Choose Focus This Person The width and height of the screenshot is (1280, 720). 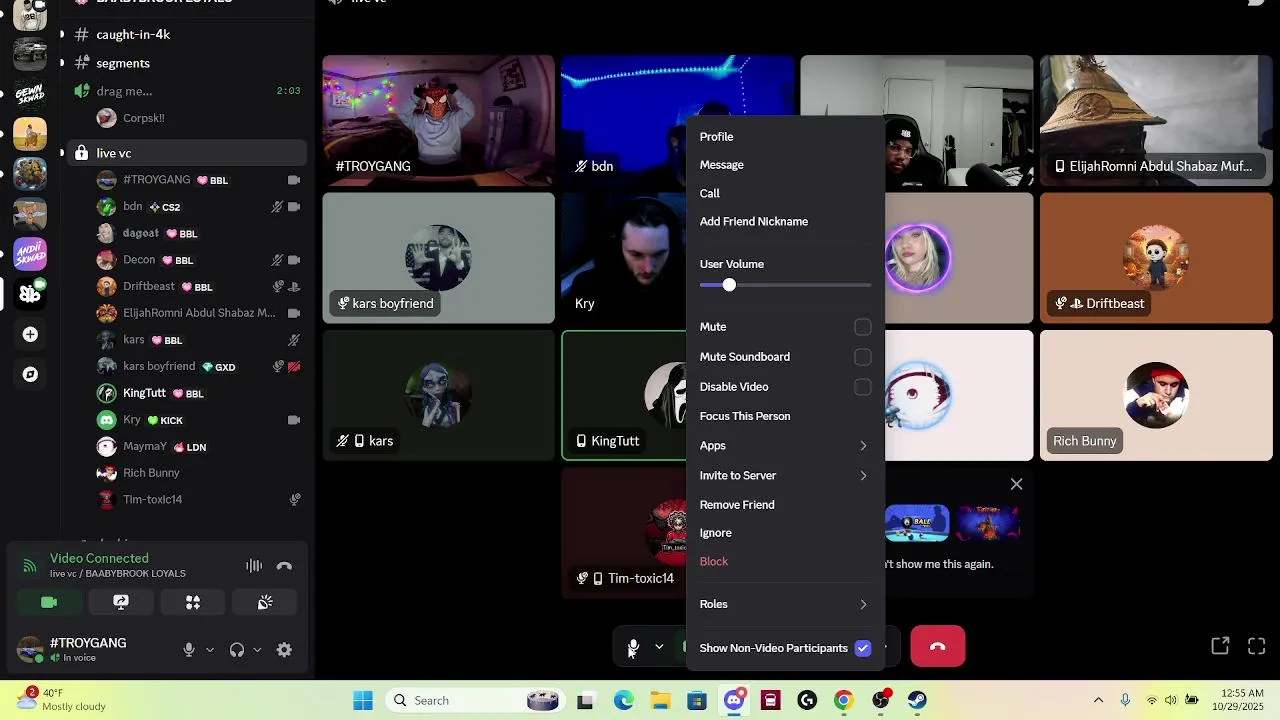pos(785,416)
